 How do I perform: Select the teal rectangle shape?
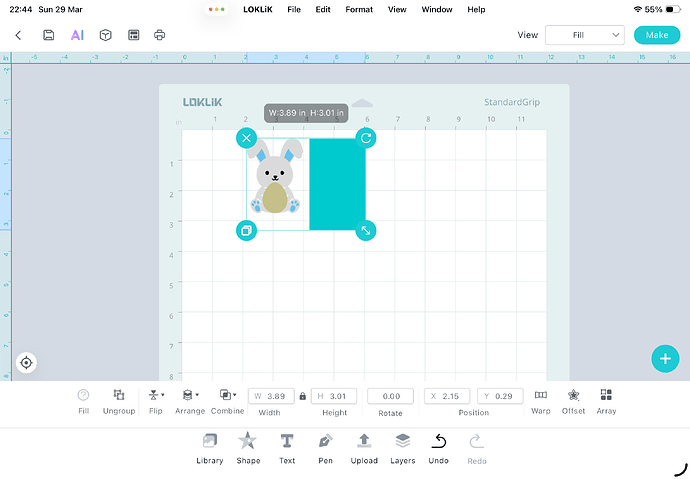point(338,185)
